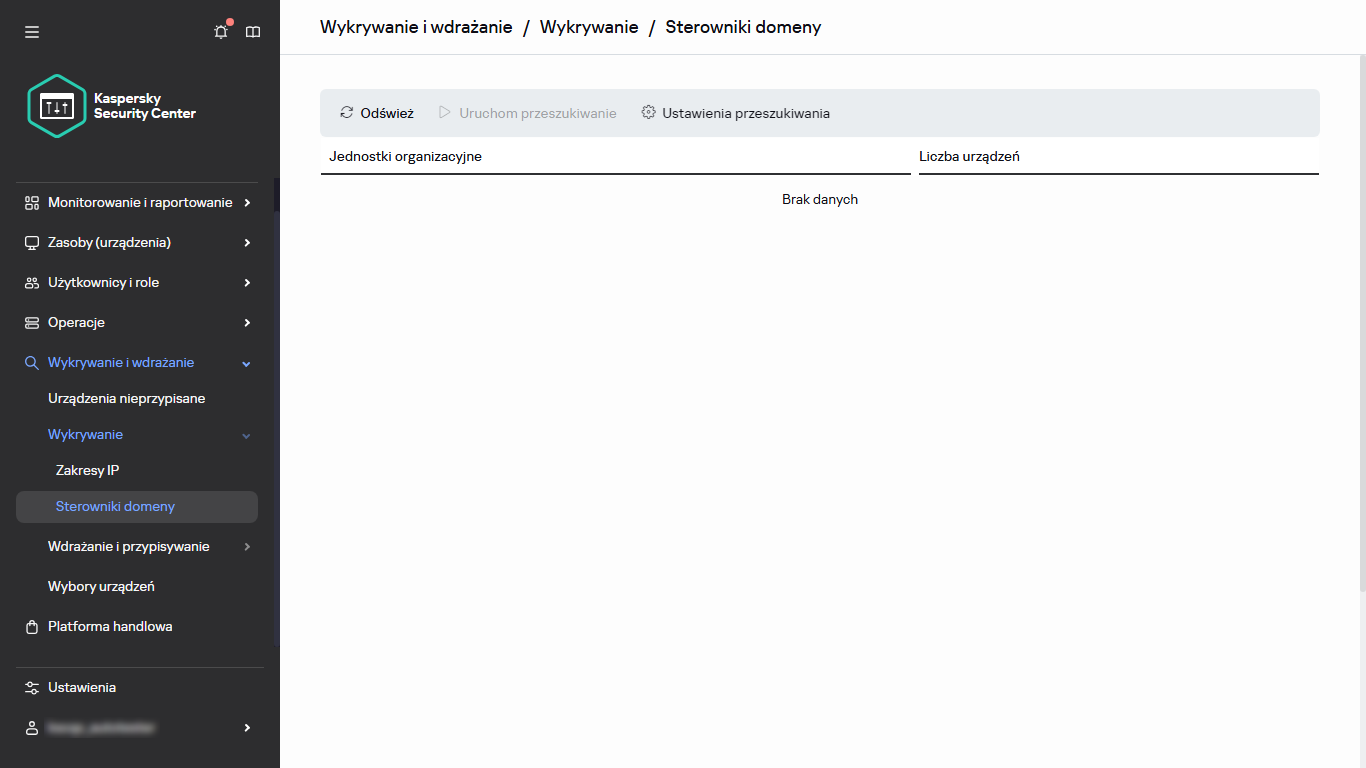1366x768 pixels.
Task: Open the hamburger navigation menu
Action: (x=31, y=31)
